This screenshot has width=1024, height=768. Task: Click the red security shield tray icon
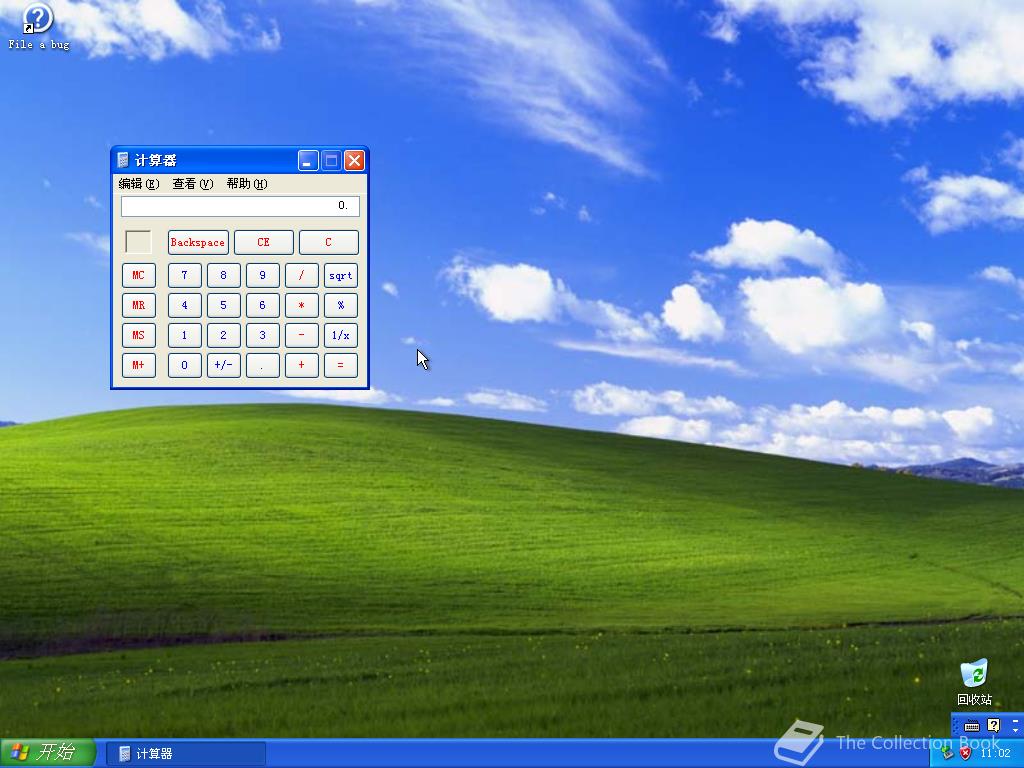[x=965, y=754]
